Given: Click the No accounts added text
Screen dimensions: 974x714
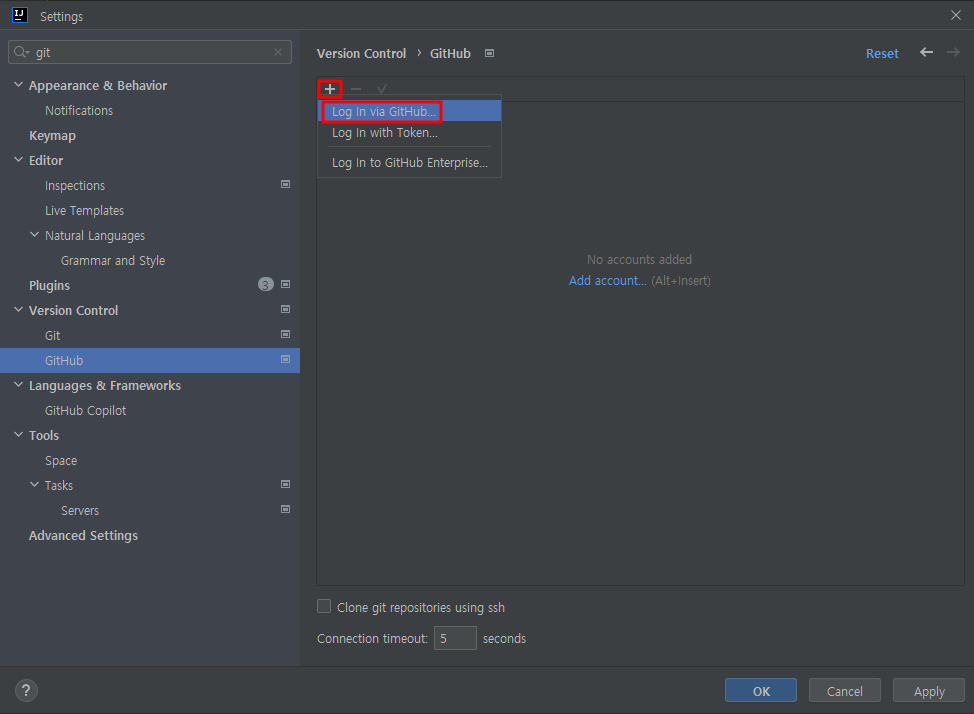Looking at the screenshot, I should click(x=639, y=260).
